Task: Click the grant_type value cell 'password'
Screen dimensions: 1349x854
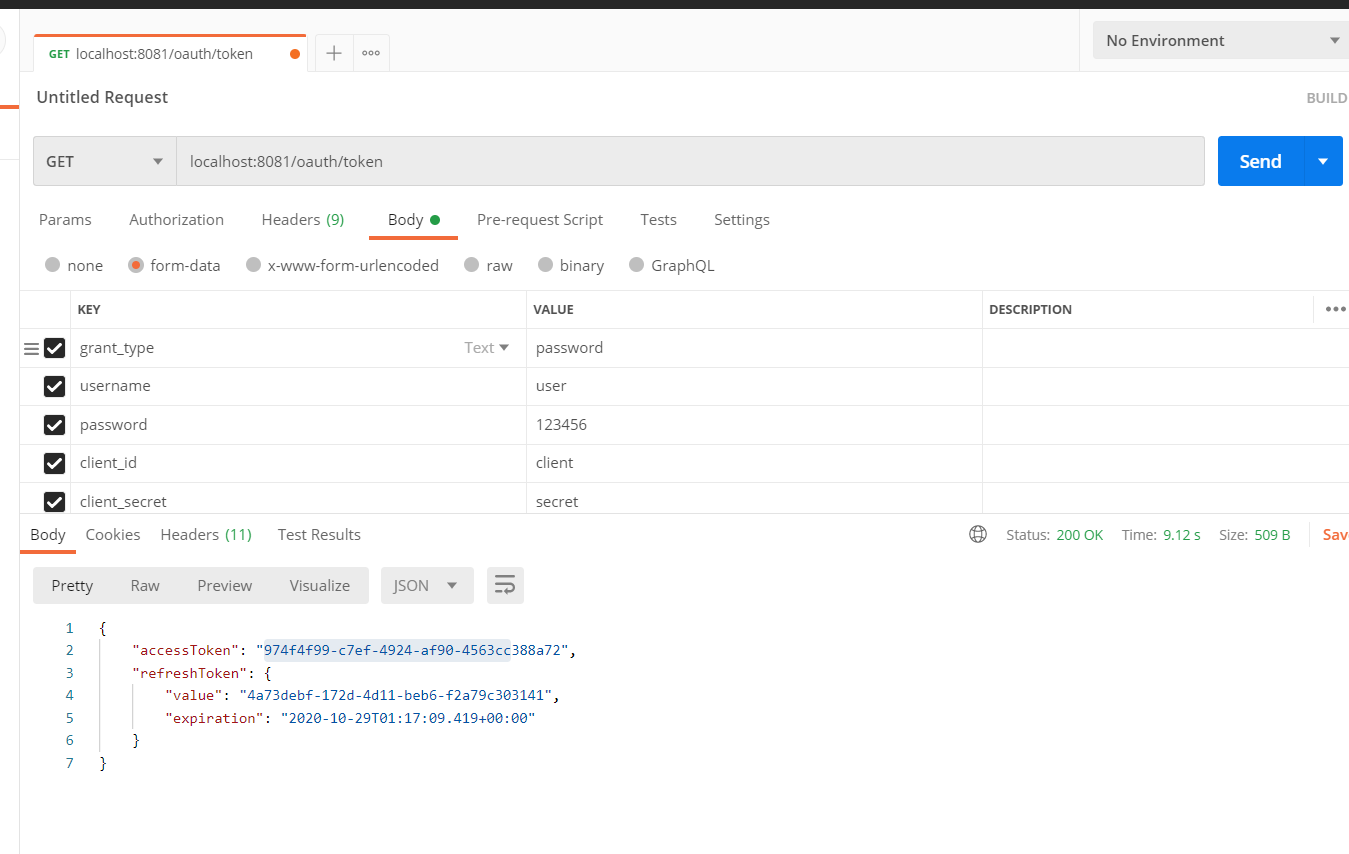Action: [754, 348]
